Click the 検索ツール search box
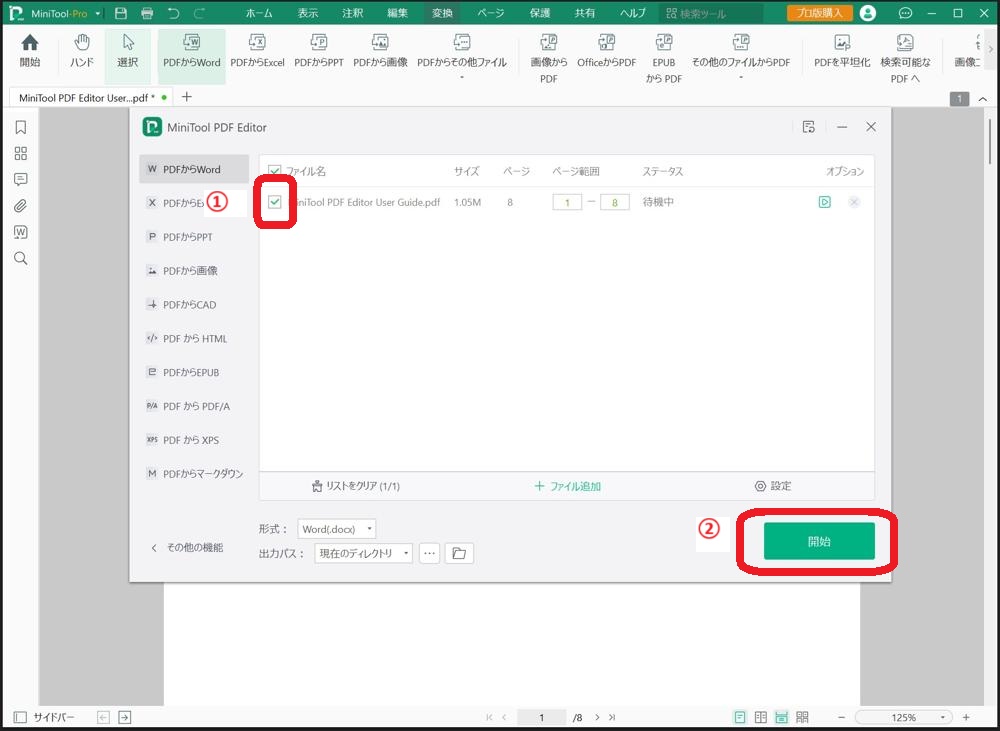This screenshot has width=1000, height=731. tap(712, 13)
